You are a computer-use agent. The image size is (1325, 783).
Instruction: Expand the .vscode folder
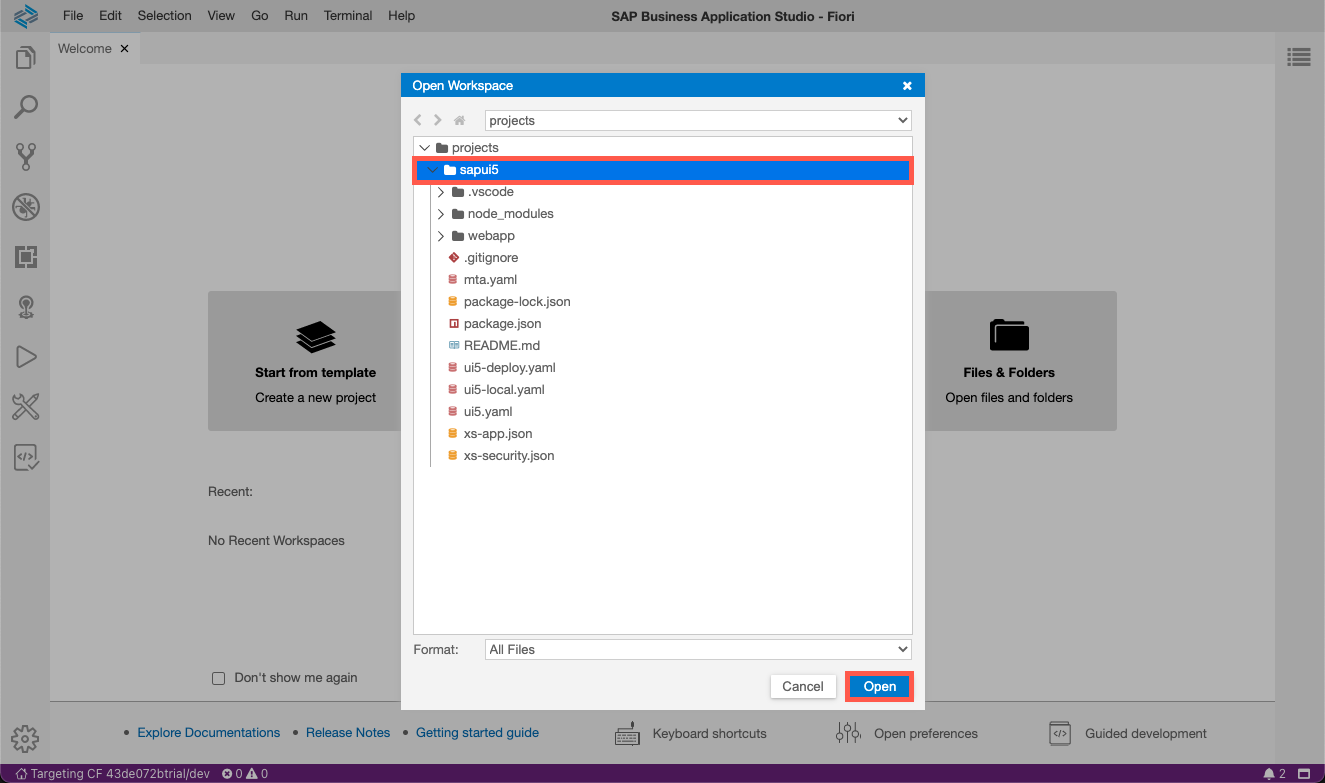[441, 192]
